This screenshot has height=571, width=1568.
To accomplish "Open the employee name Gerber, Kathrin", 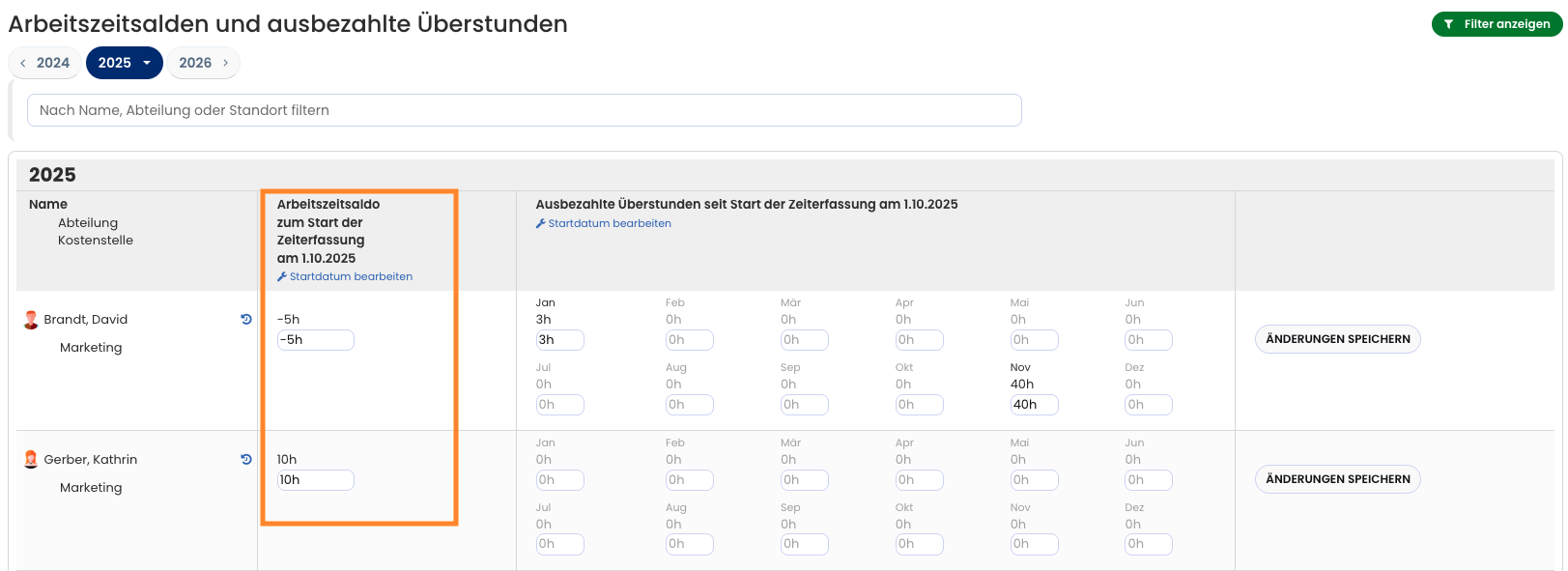I will [91, 460].
